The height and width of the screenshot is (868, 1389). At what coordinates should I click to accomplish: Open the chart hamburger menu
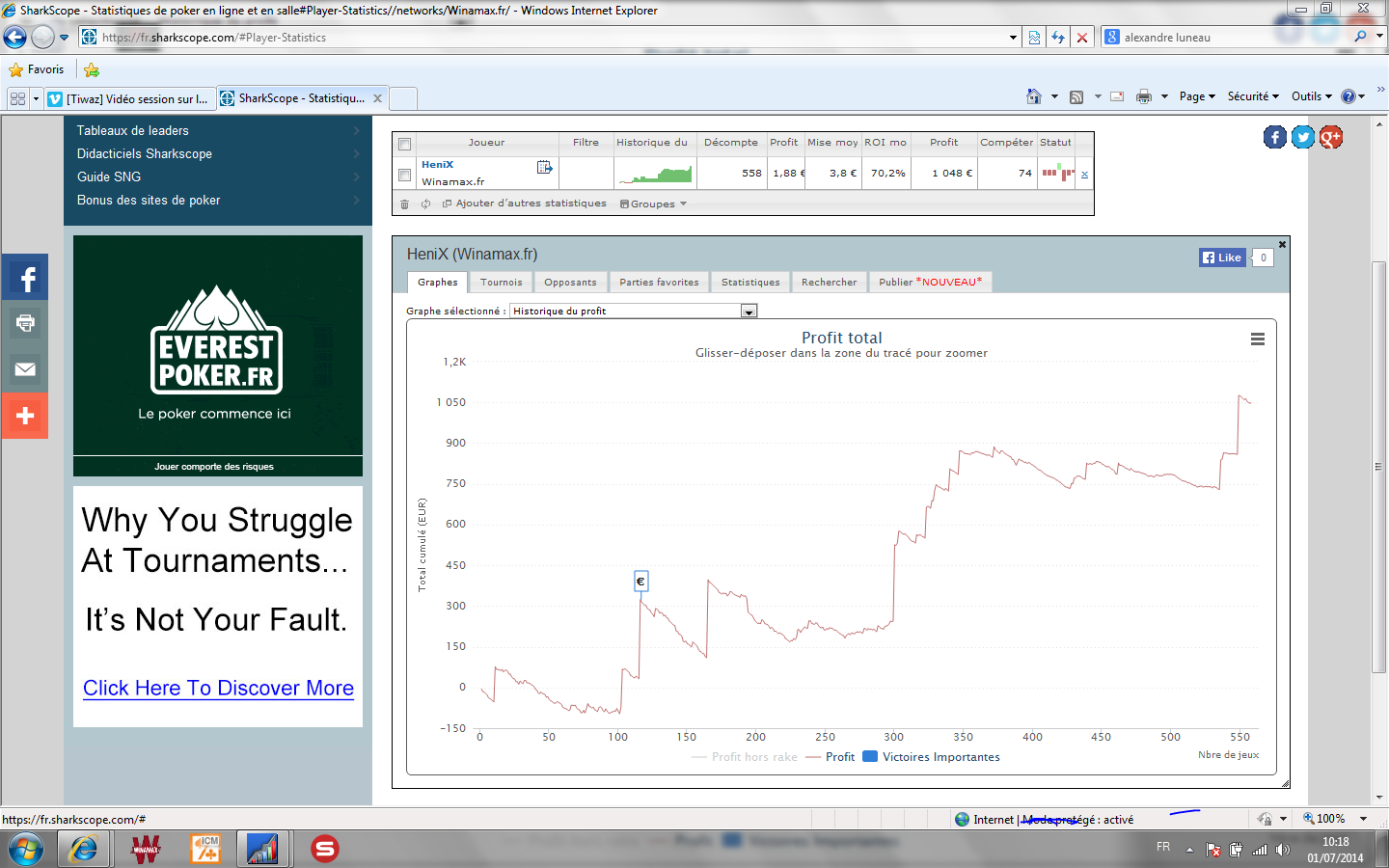tap(1257, 339)
